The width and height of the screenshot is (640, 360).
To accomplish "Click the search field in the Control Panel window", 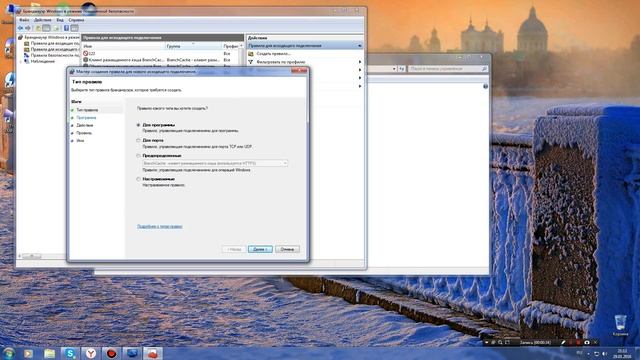I will point(448,69).
